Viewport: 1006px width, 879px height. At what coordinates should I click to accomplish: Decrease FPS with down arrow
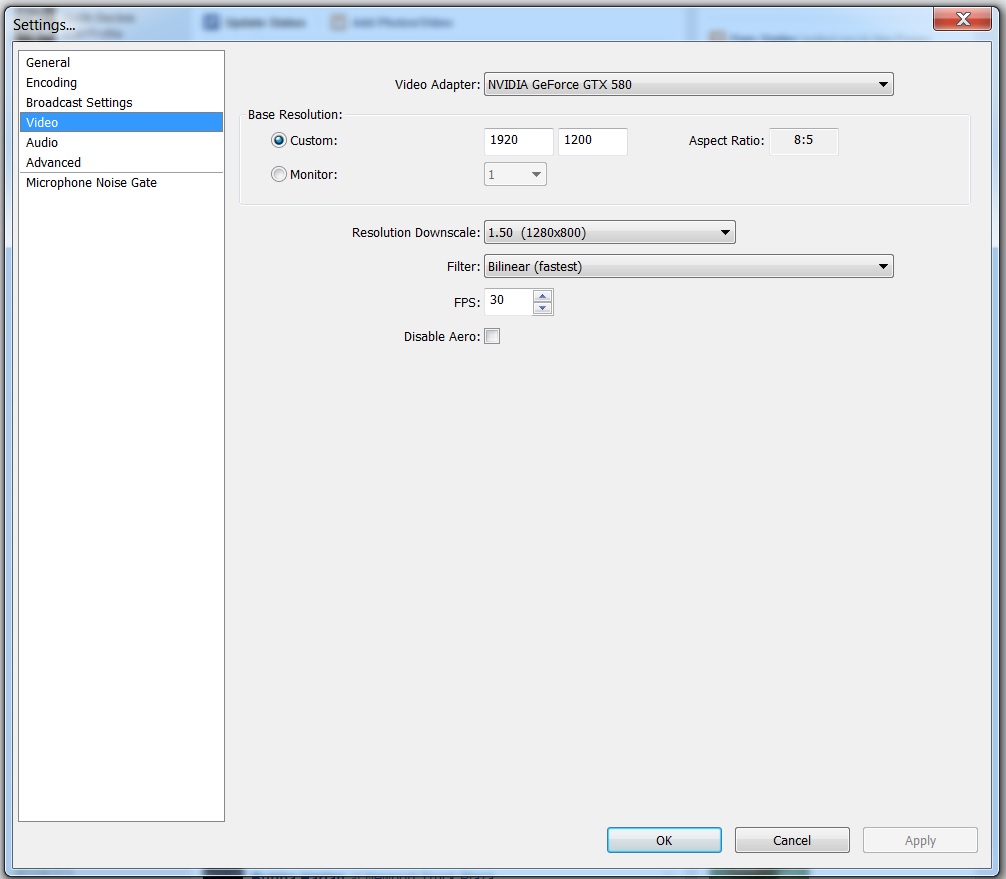(x=543, y=308)
